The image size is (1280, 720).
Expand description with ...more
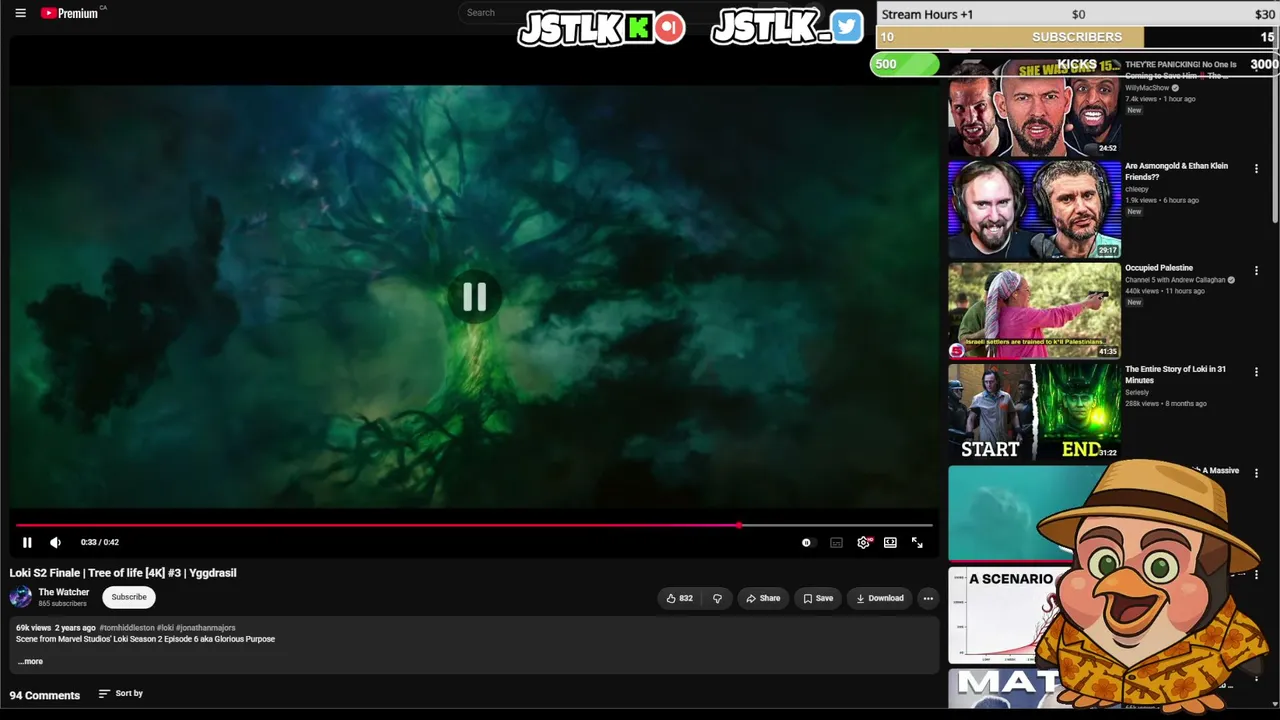click(x=30, y=661)
